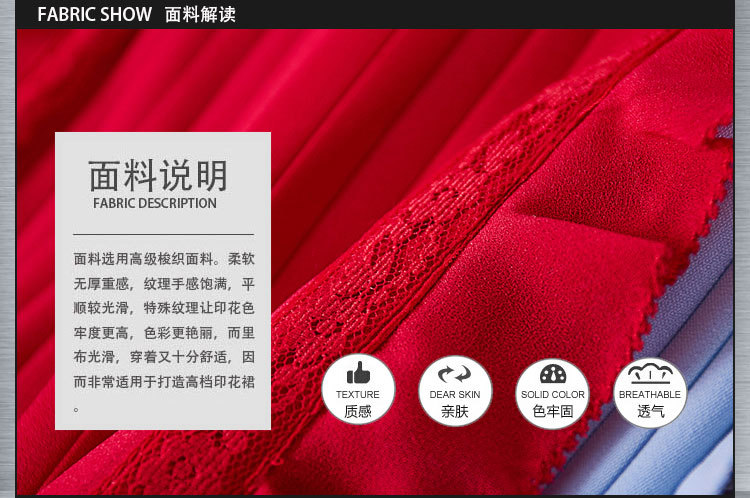This screenshot has width=750, height=498.
Task: Click the line starting 无厚重感
Action: coord(164,284)
